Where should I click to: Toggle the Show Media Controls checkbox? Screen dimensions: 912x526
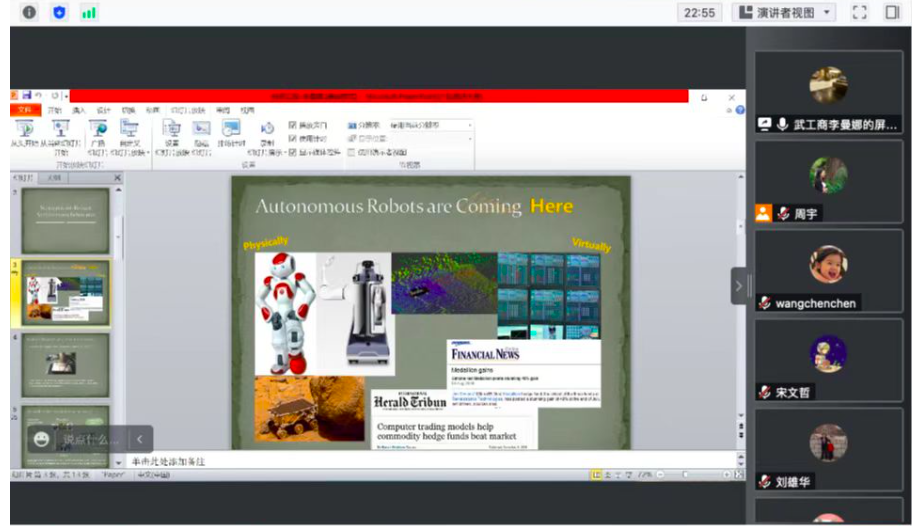293,152
